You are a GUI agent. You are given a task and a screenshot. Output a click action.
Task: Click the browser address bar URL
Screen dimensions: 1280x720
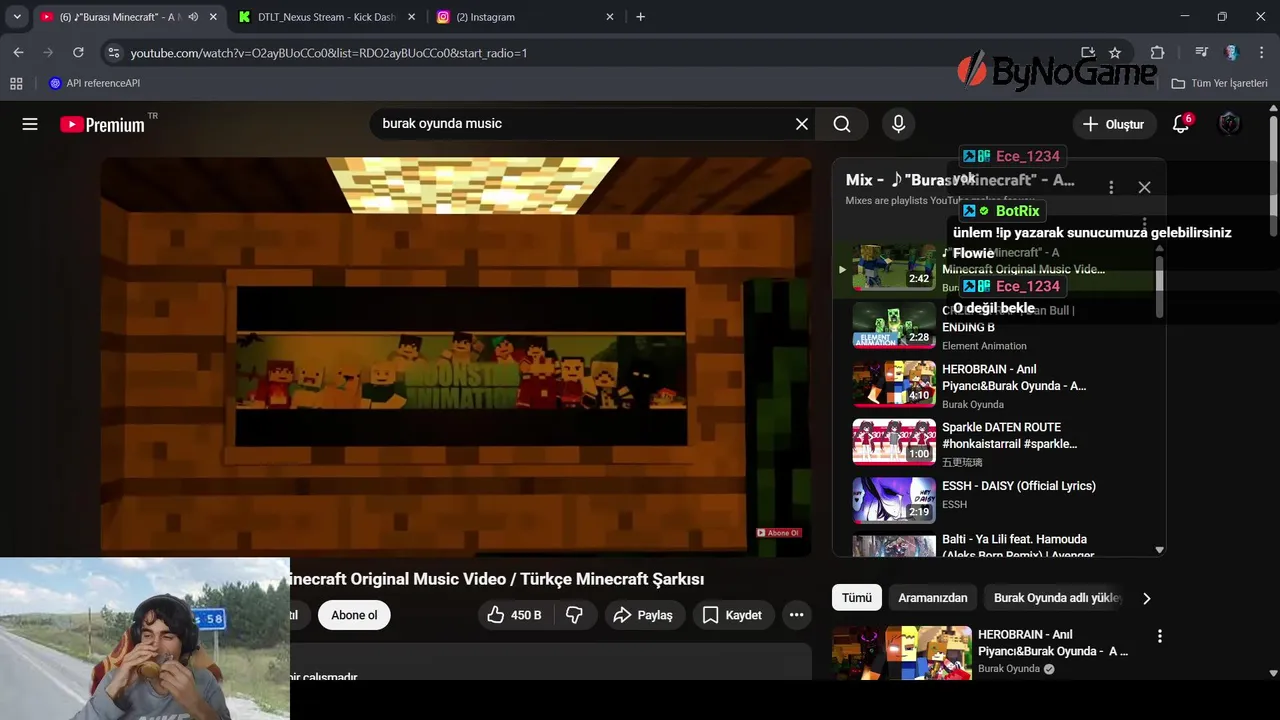(x=328, y=52)
